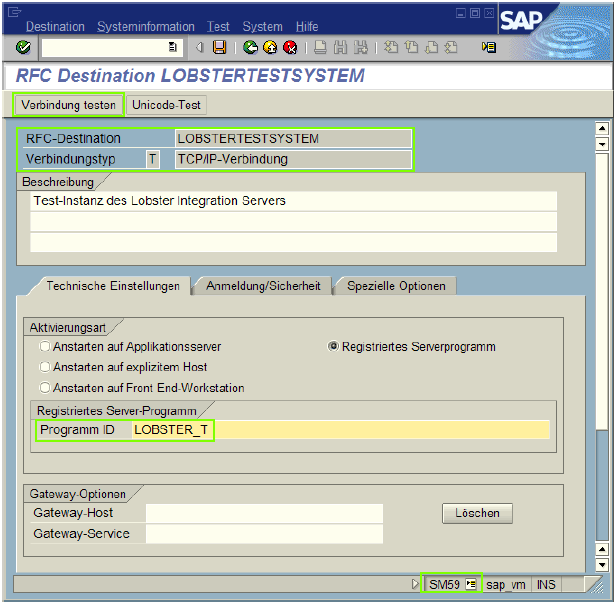Open the Destination menu
616x604 pixels.
coord(55,27)
